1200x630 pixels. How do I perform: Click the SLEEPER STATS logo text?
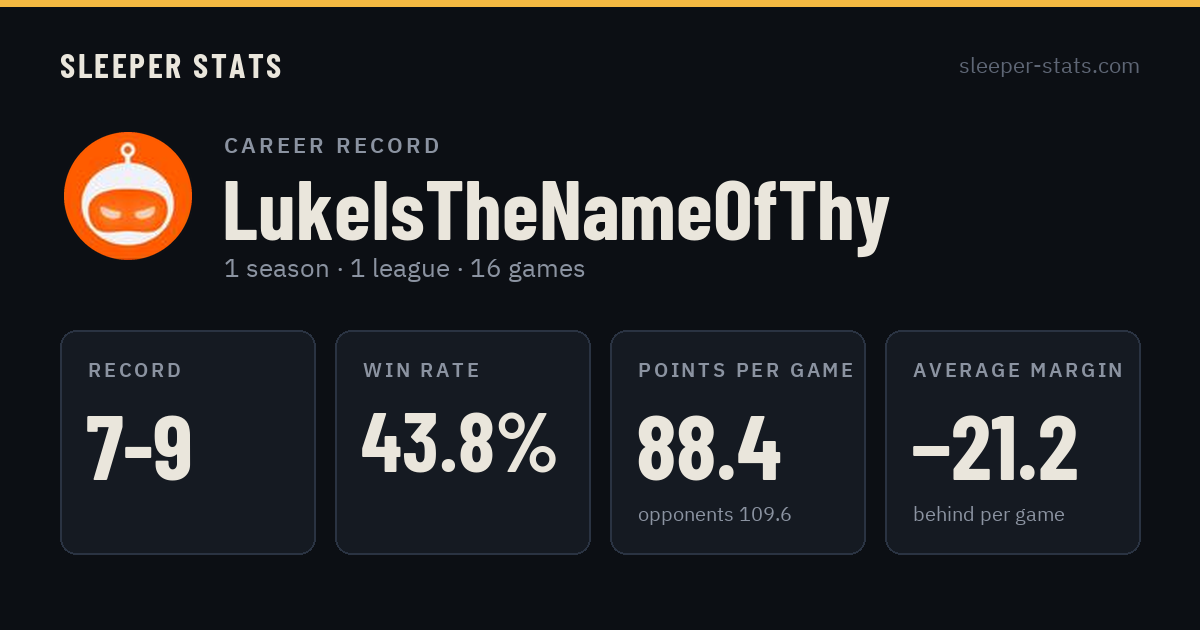click(171, 67)
